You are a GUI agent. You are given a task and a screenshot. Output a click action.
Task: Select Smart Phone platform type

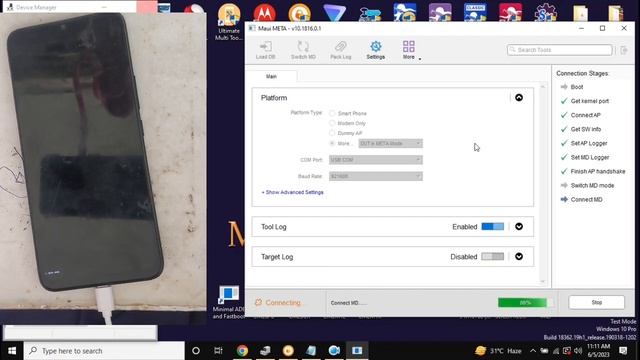(x=332, y=113)
